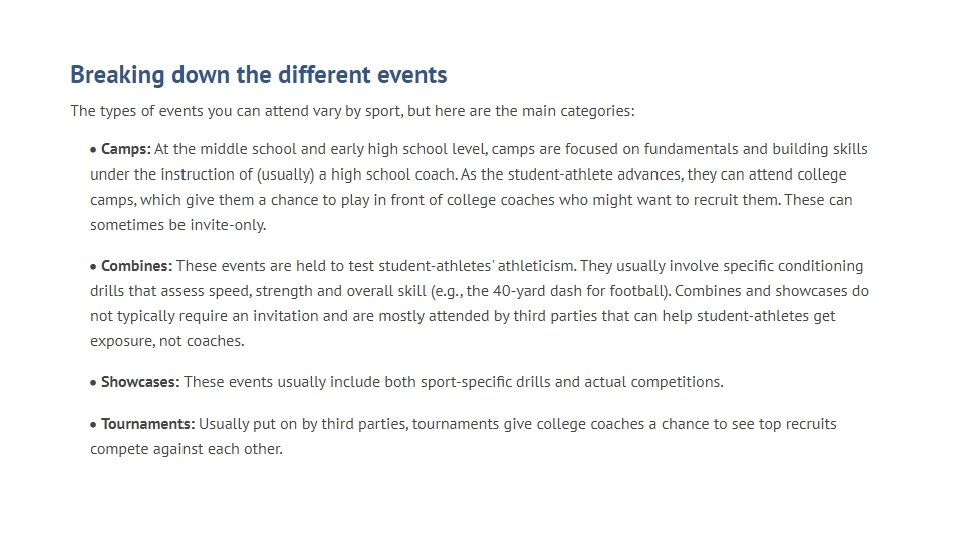Click the bullet dot before Showcases
The height and width of the screenshot is (540, 960).
pos(94,383)
